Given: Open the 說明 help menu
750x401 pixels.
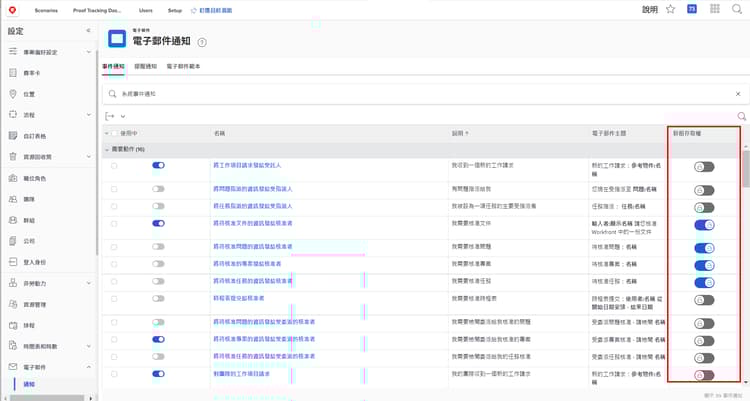Looking at the screenshot, I should [650, 9].
